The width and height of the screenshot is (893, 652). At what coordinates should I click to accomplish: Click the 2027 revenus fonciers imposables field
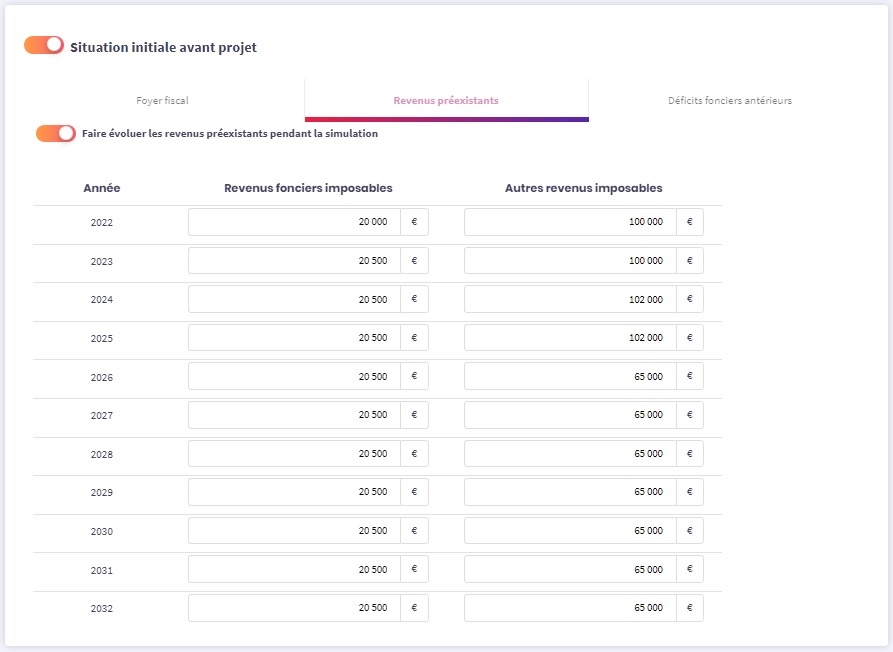pyautogui.click(x=294, y=415)
